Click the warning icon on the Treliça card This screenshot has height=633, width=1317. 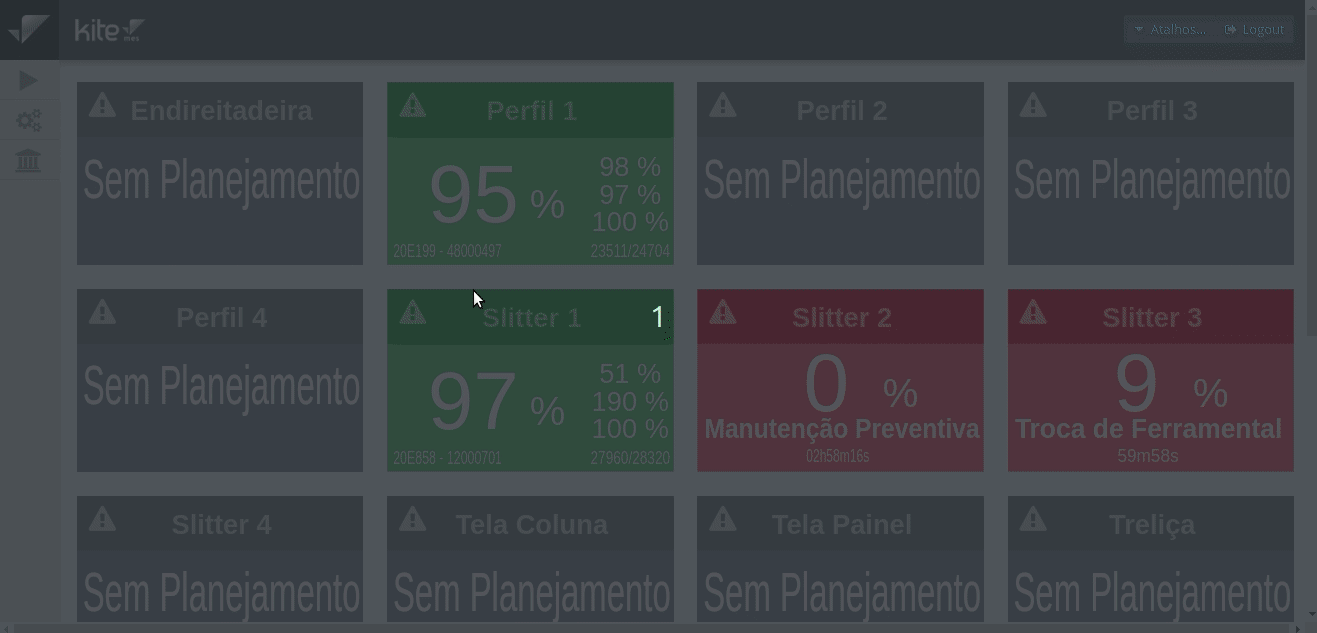[x=1033, y=519]
